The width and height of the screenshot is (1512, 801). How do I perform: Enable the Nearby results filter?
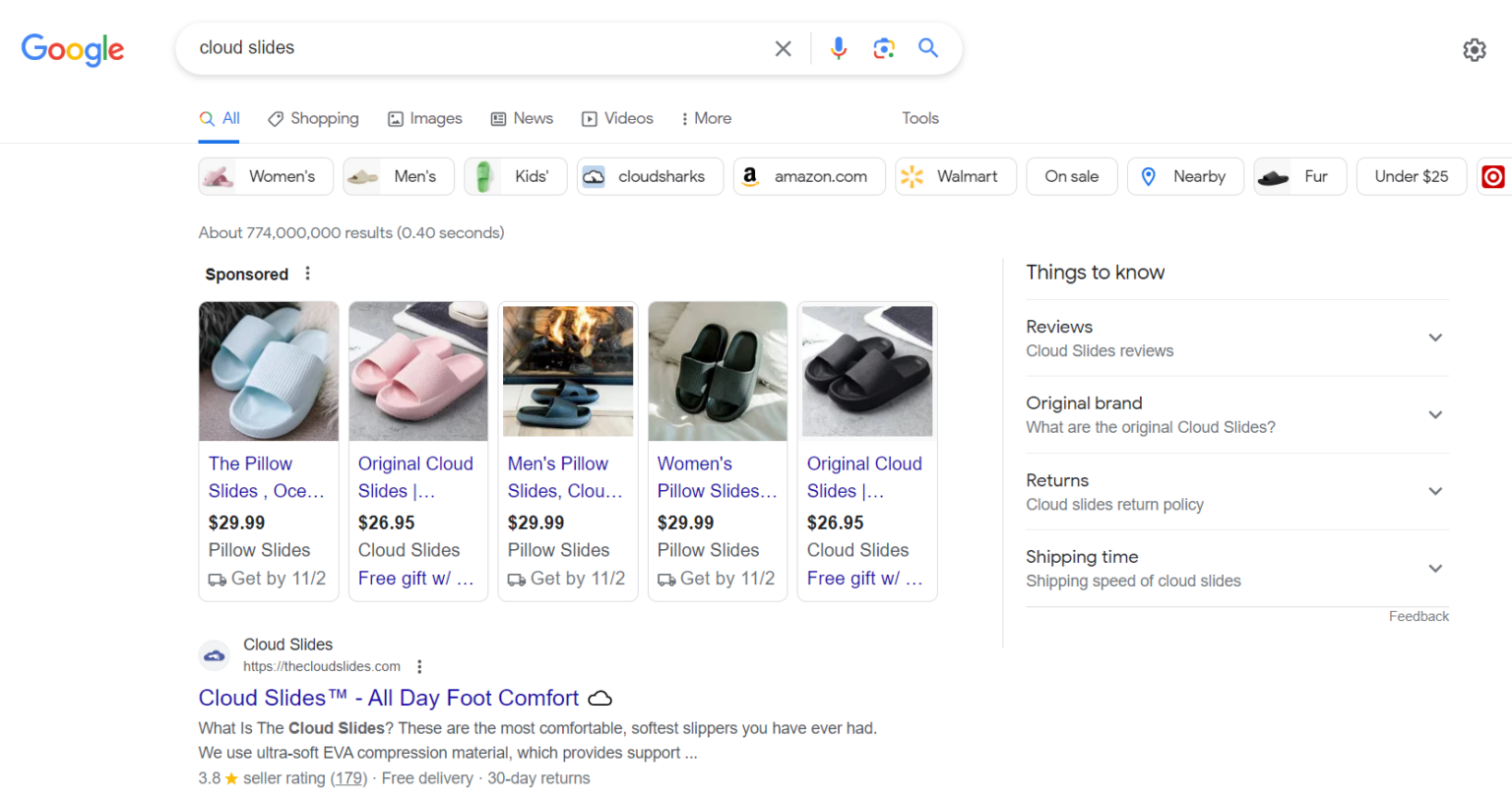pyautogui.click(x=1185, y=176)
